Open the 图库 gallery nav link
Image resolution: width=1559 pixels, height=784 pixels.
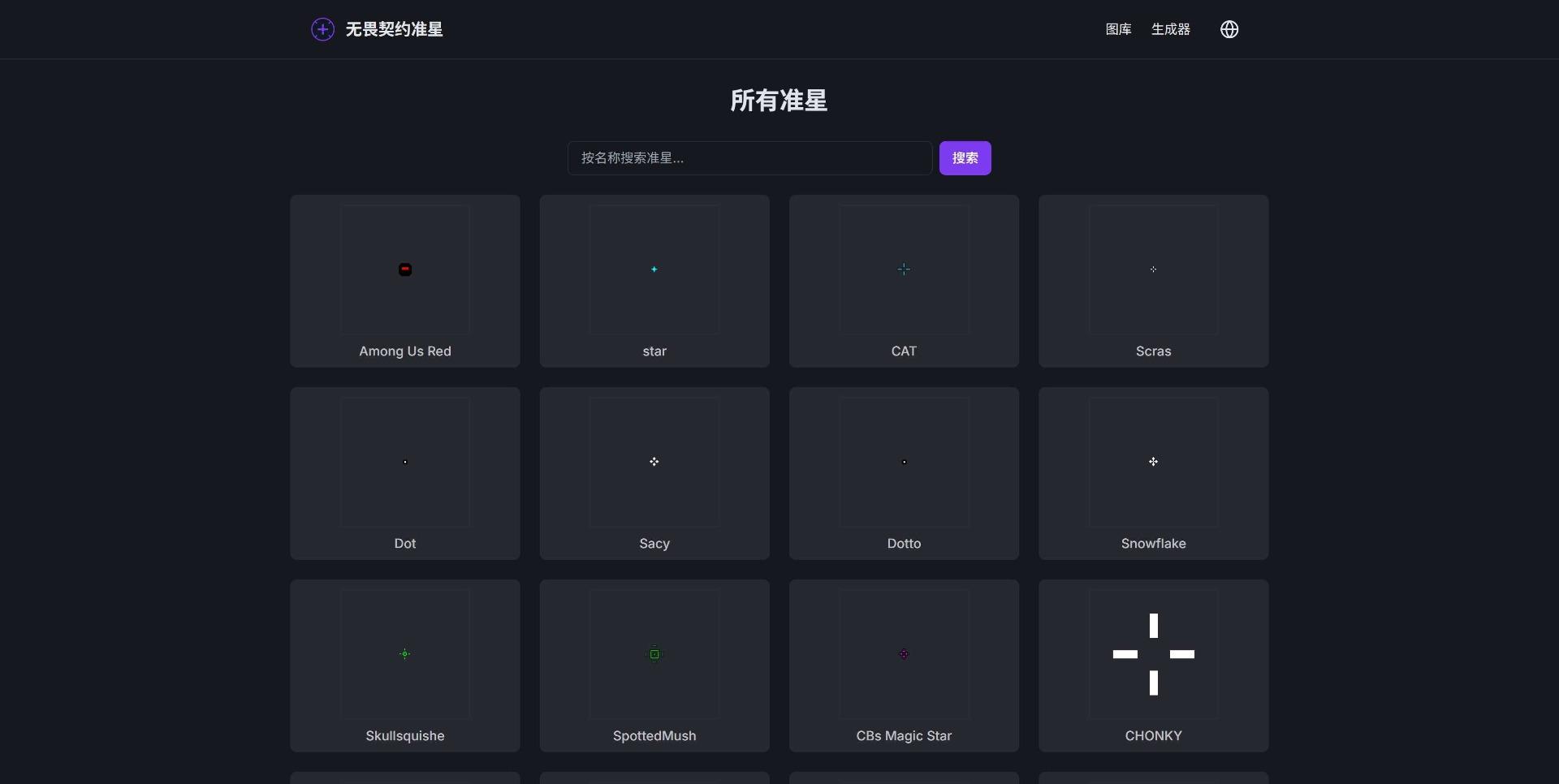tap(1118, 29)
